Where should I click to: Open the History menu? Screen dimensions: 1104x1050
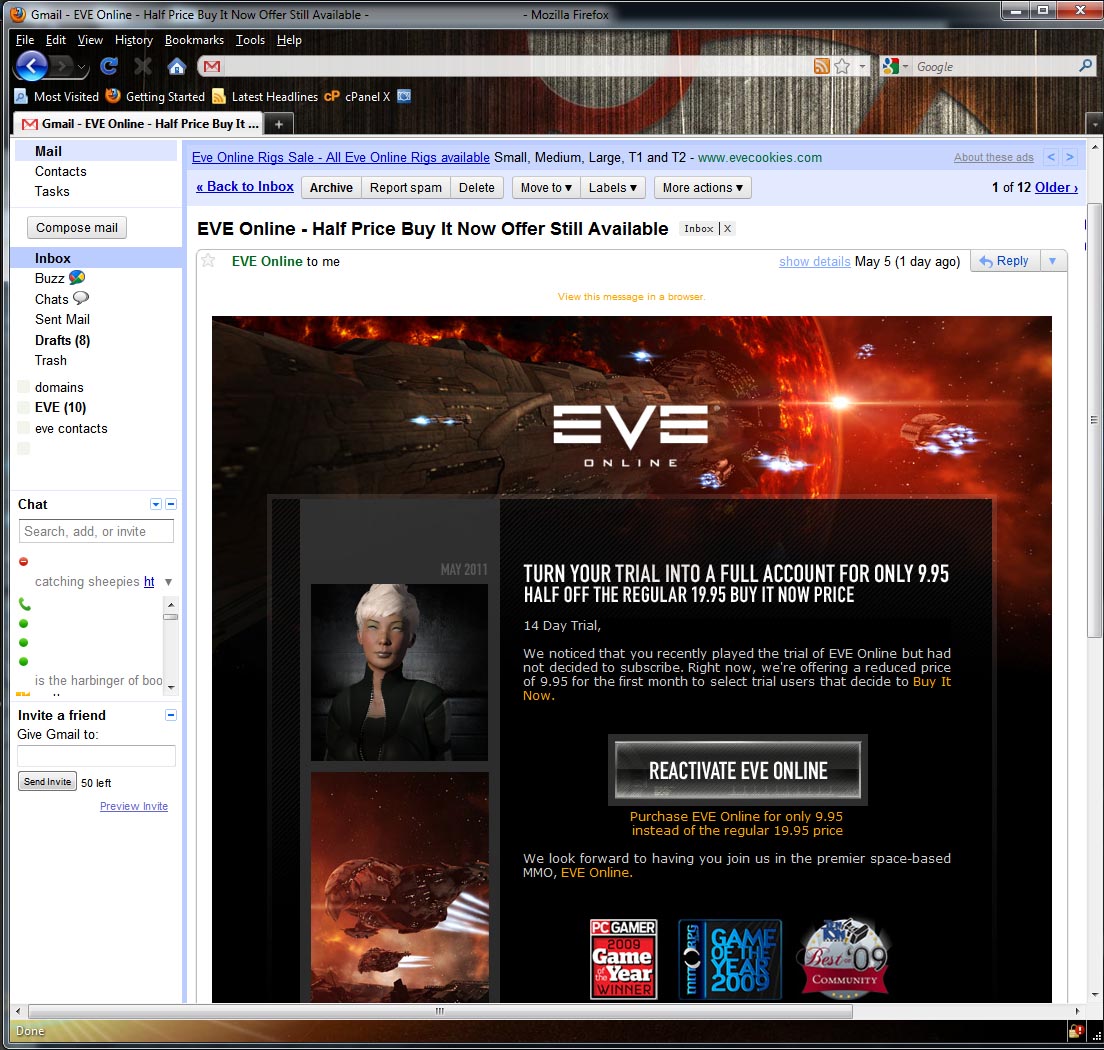tap(134, 40)
